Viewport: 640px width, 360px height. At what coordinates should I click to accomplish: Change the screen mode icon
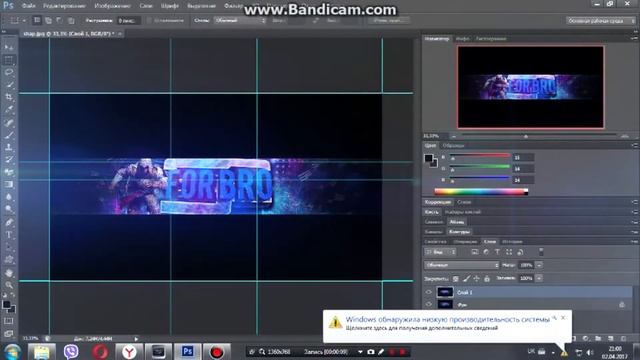(x=9, y=333)
